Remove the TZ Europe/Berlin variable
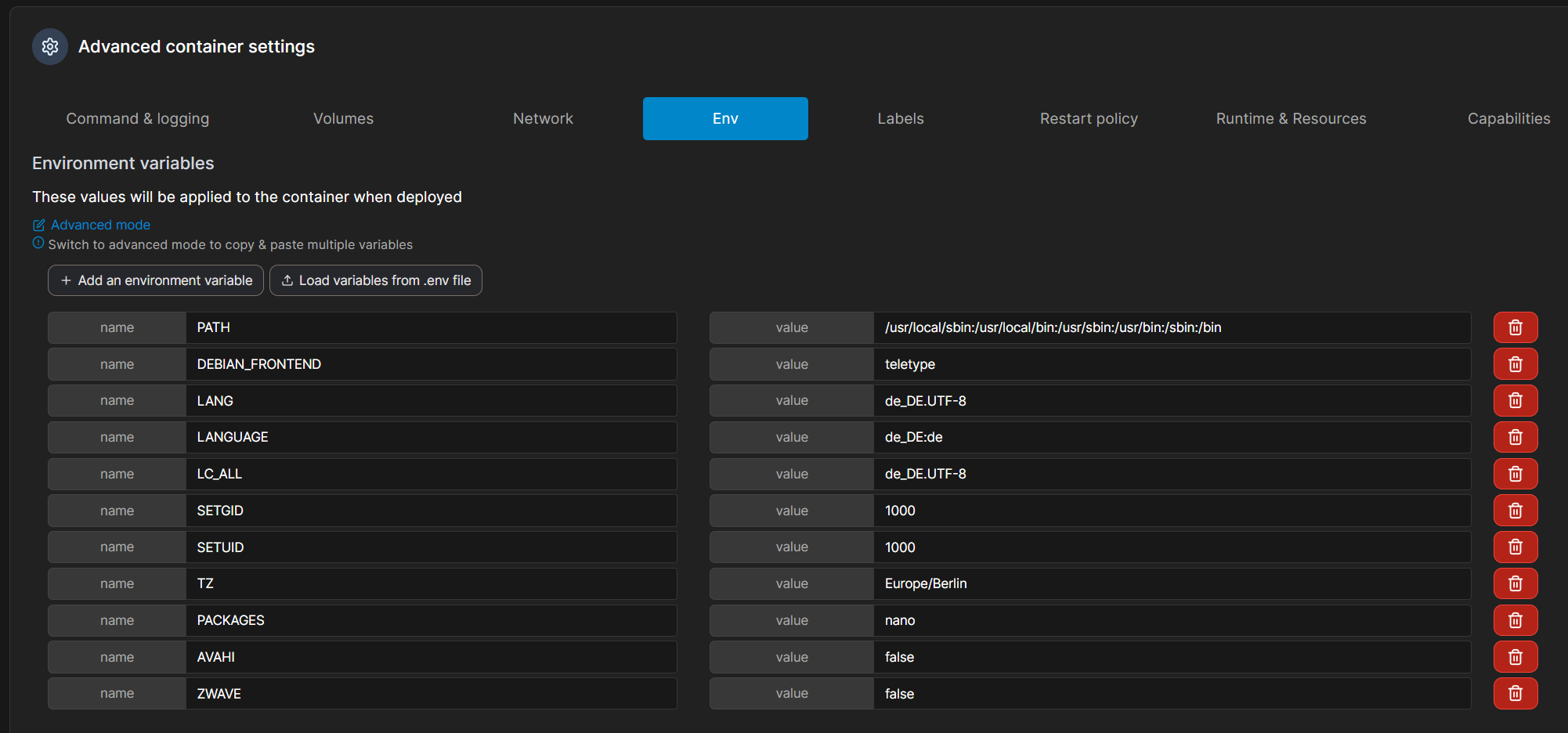This screenshot has height=733, width=1568. pos(1515,583)
